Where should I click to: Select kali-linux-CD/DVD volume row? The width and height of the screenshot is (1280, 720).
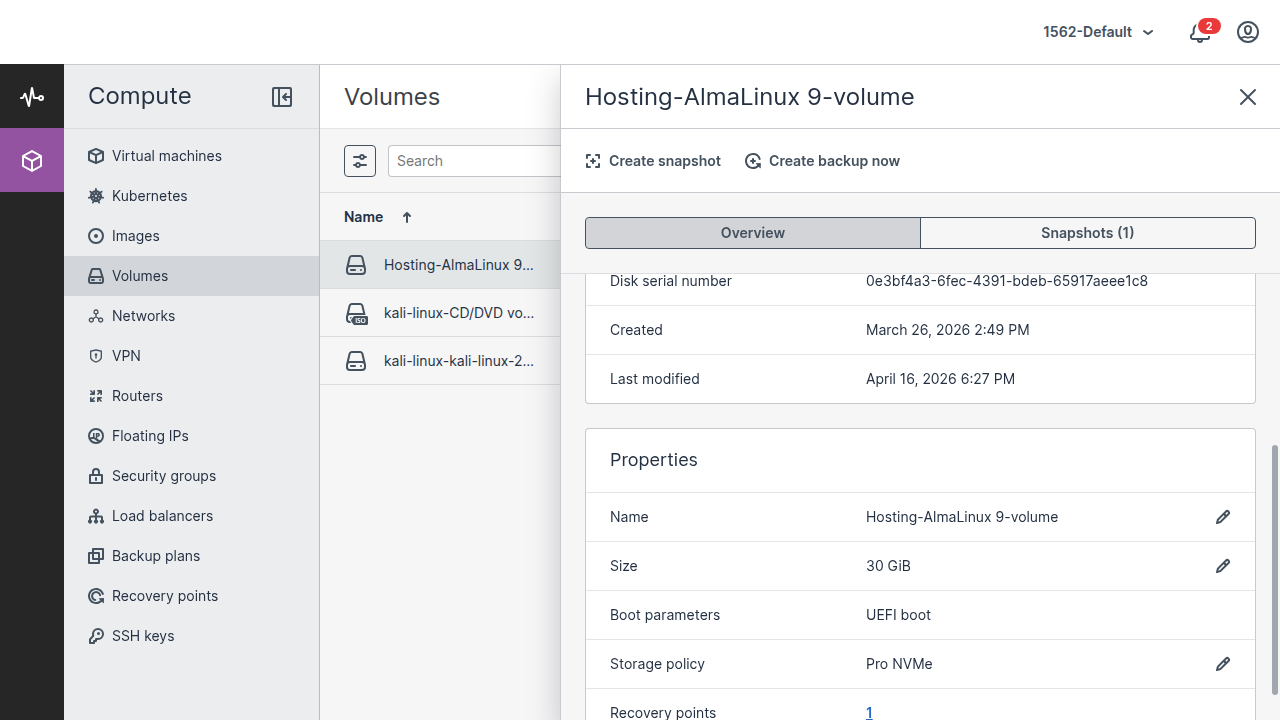440,313
